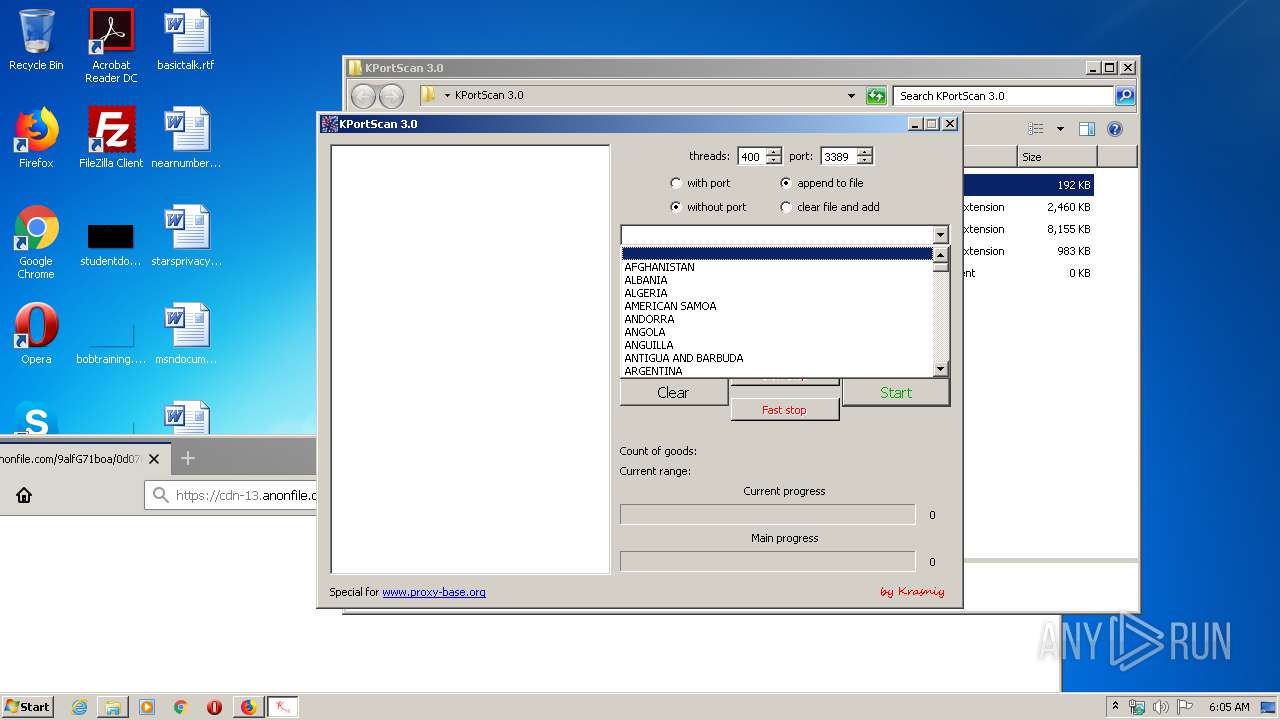Select ANDORRA from the country list
The height and width of the screenshot is (720, 1280).
coord(777,319)
